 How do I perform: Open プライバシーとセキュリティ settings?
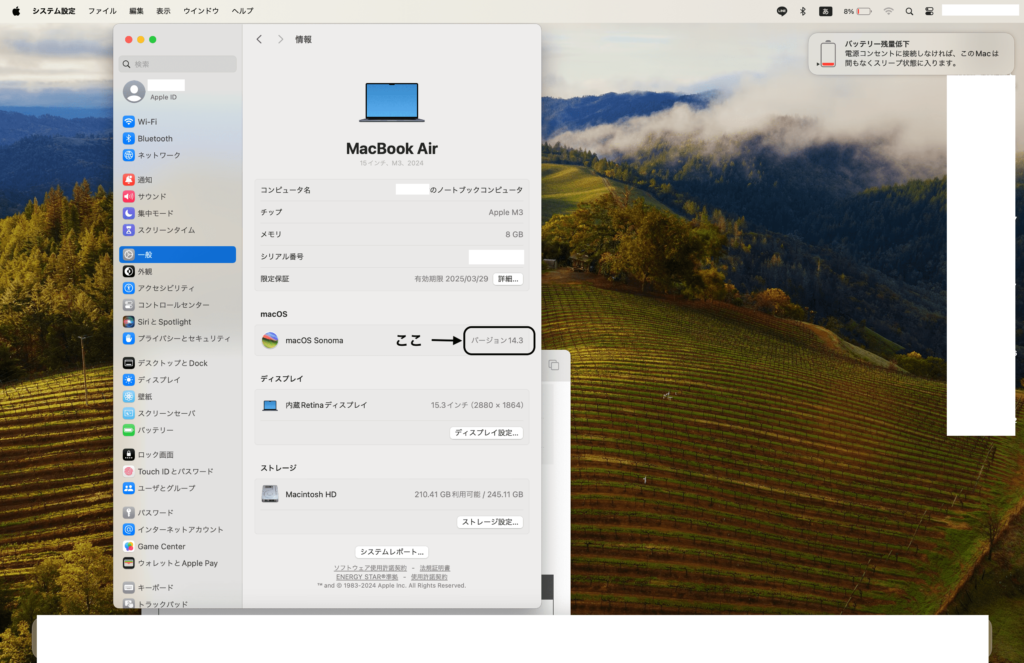click(177, 338)
